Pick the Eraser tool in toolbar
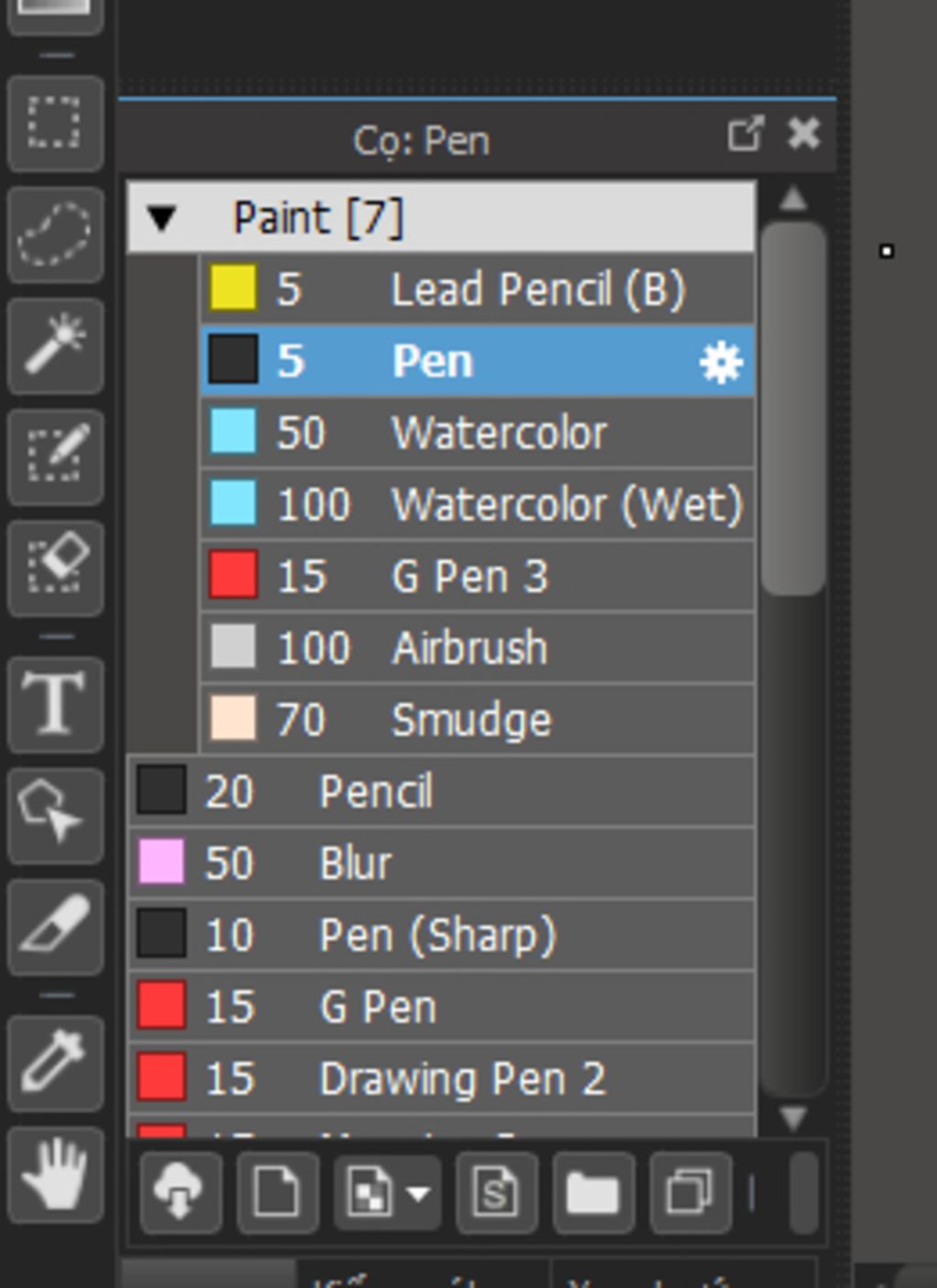Viewport: 937px width, 1288px height. point(54,926)
